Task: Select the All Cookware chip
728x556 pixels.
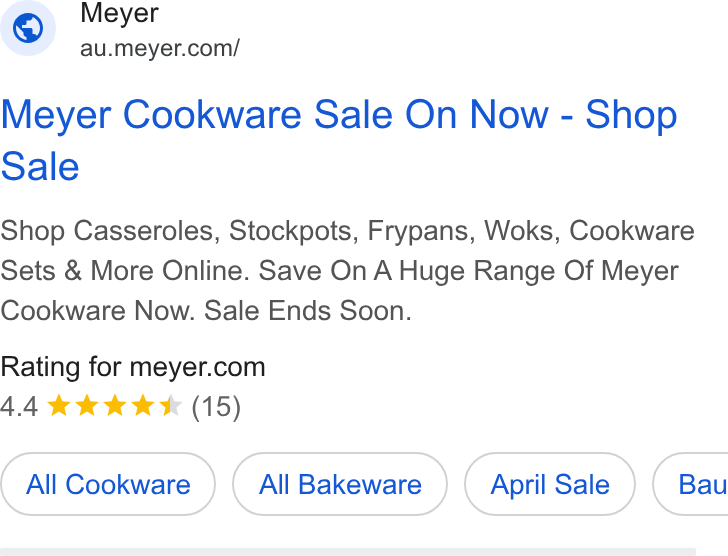Action: click(108, 484)
